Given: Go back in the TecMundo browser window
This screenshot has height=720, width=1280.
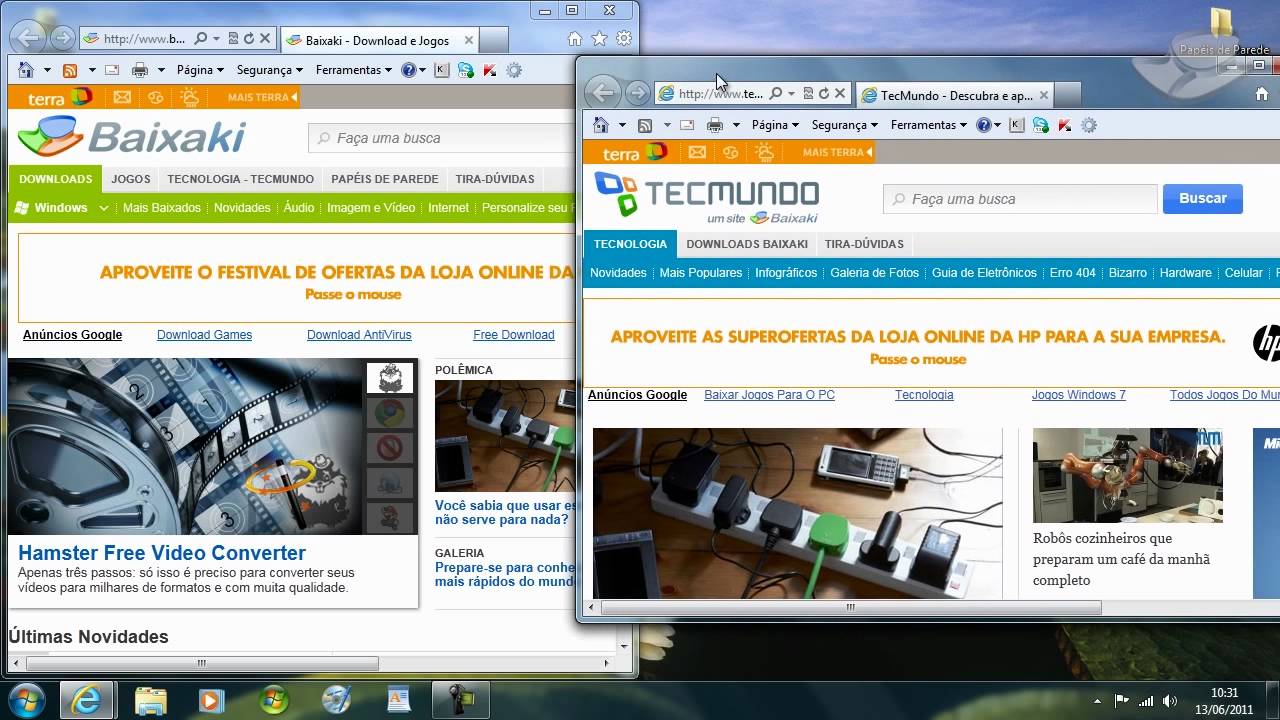Looking at the screenshot, I should point(603,93).
